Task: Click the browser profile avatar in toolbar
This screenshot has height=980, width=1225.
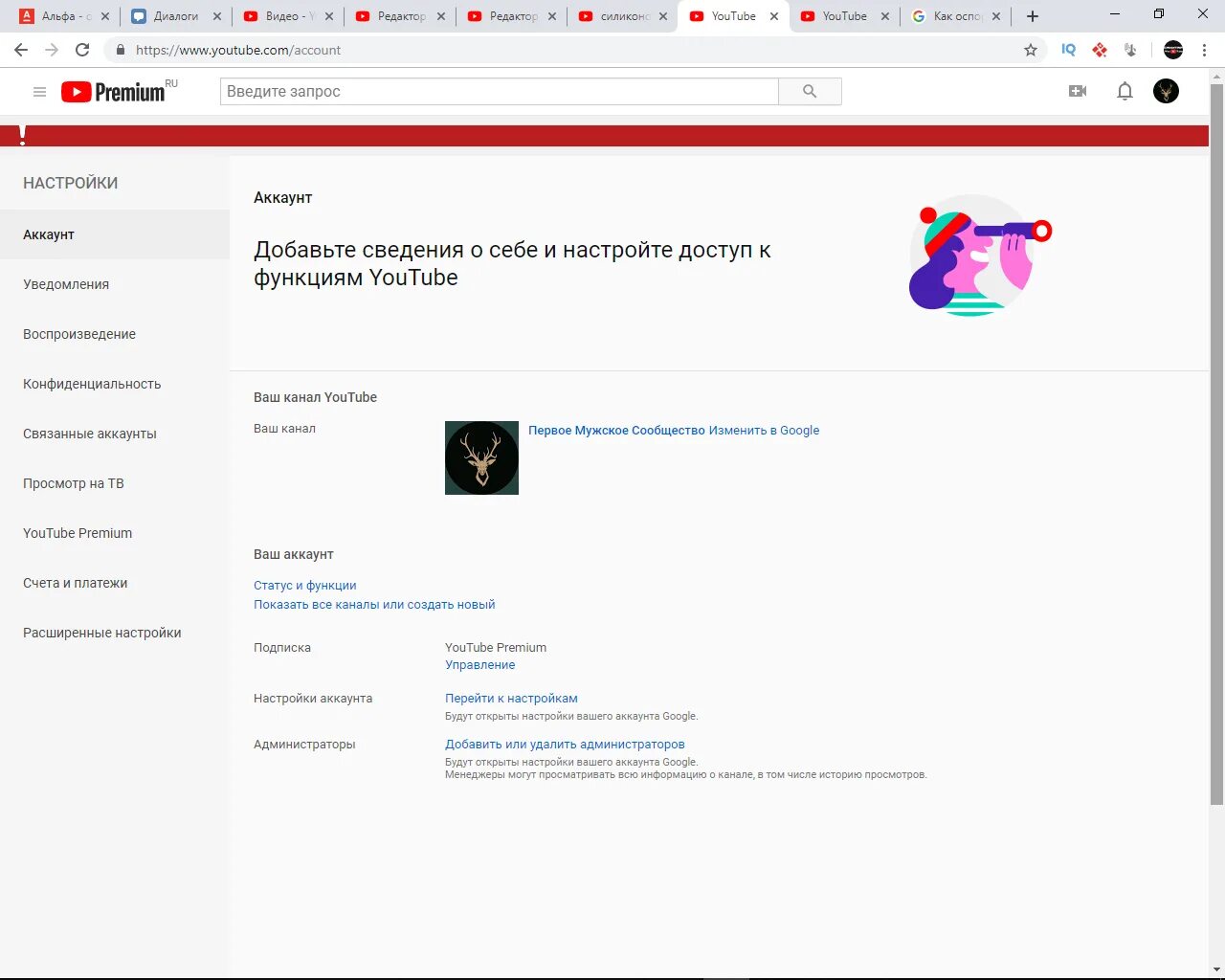Action: pyautogui.click(x=1173, y=50)
